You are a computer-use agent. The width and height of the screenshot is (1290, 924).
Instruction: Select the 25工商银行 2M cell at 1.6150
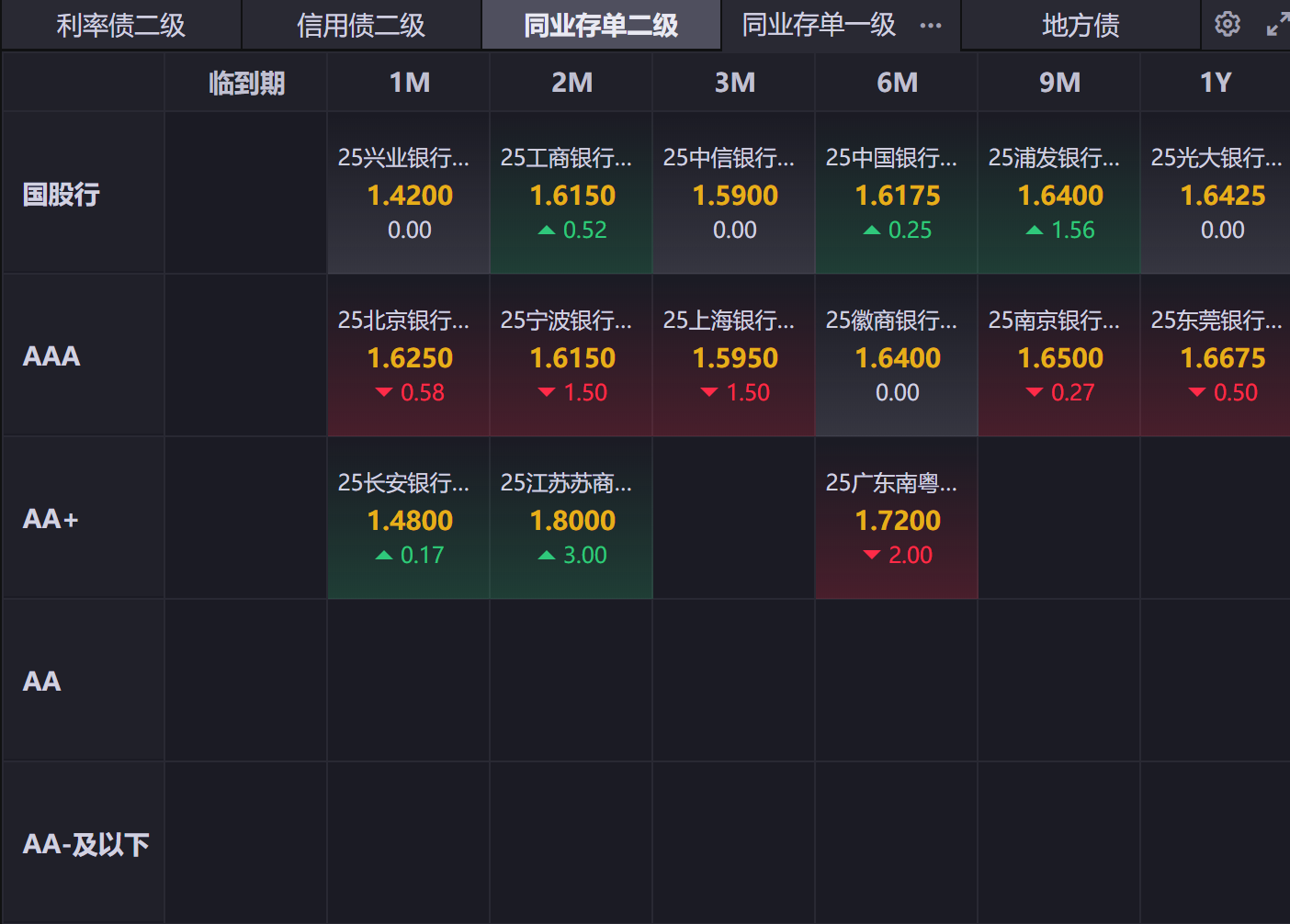(571, 194)
